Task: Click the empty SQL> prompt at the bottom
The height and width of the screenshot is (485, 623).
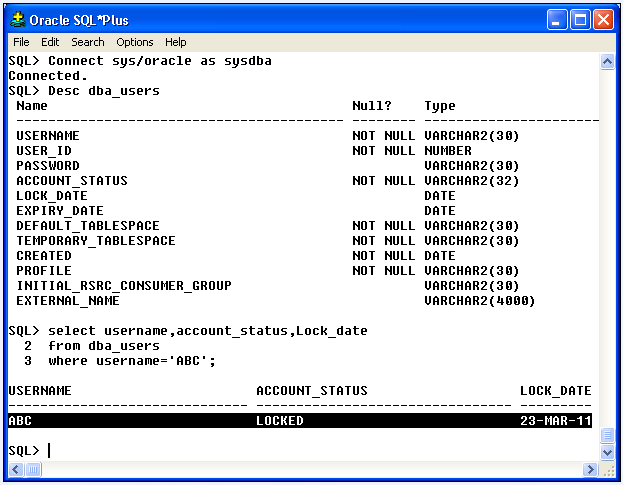Action: tap(24, 450)
